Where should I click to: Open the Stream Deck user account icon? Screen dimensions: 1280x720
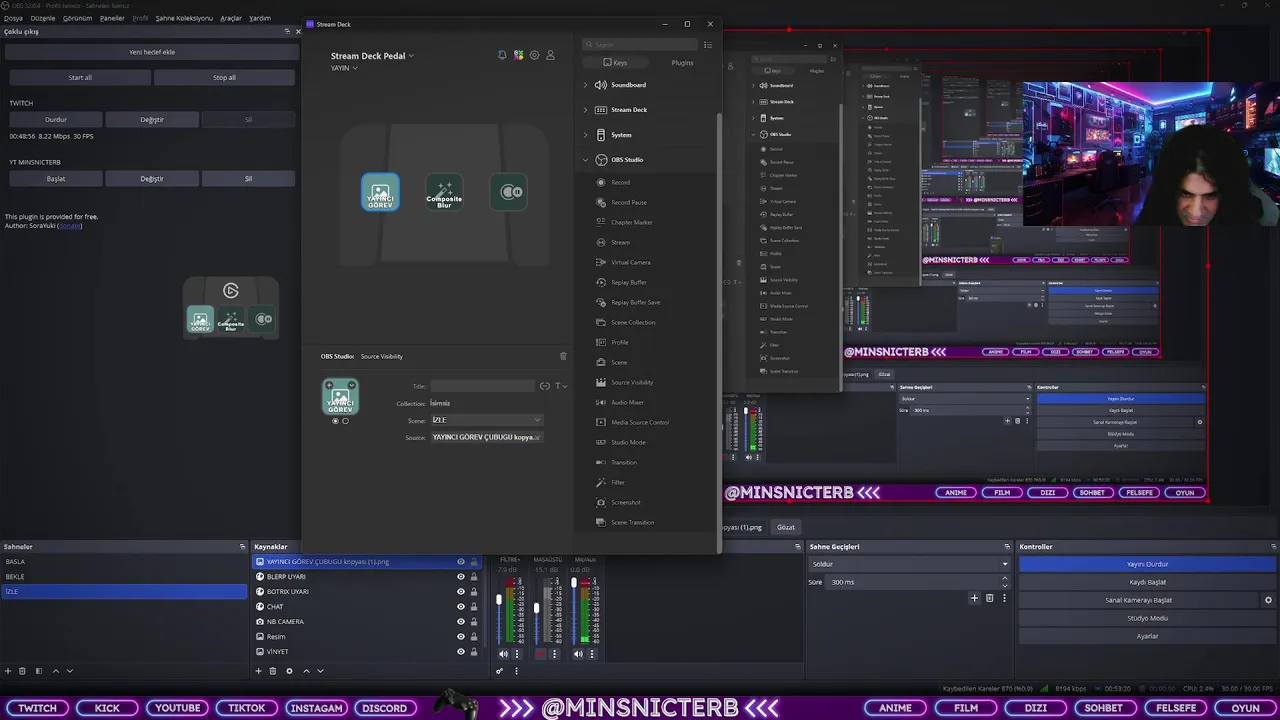pos(550,55)
